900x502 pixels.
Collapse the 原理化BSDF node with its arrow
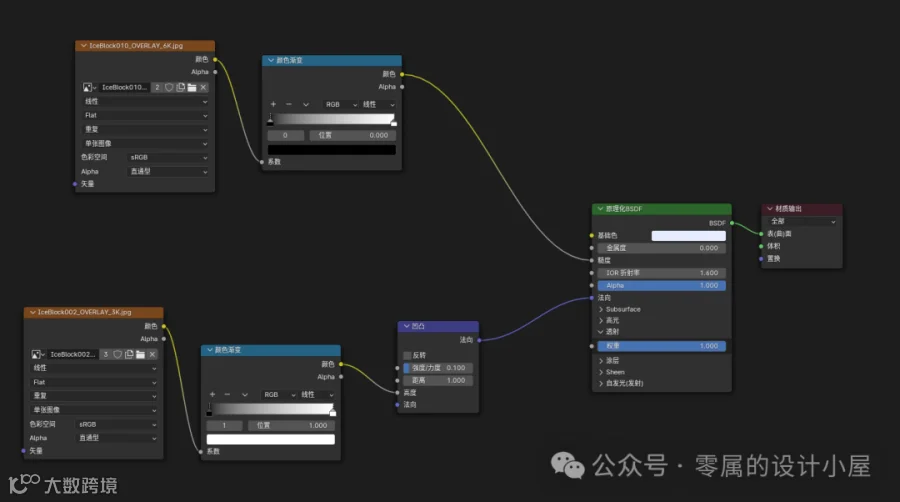click(x=600, y=209)
